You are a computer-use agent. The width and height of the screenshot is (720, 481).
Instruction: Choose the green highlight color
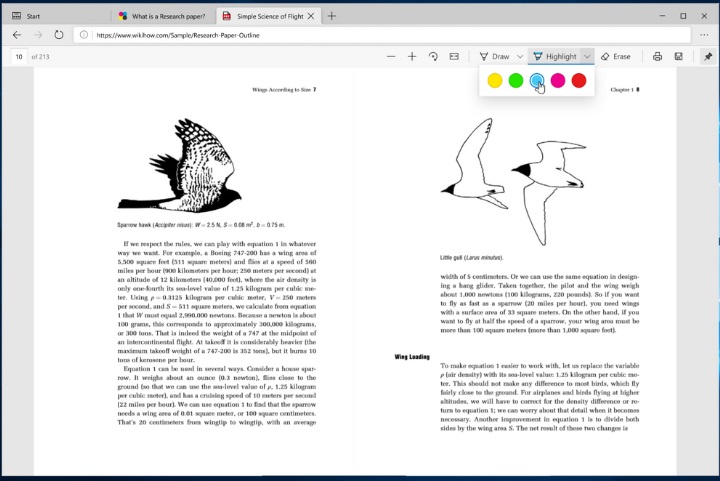pyautogui.click(x=516, y=80)
